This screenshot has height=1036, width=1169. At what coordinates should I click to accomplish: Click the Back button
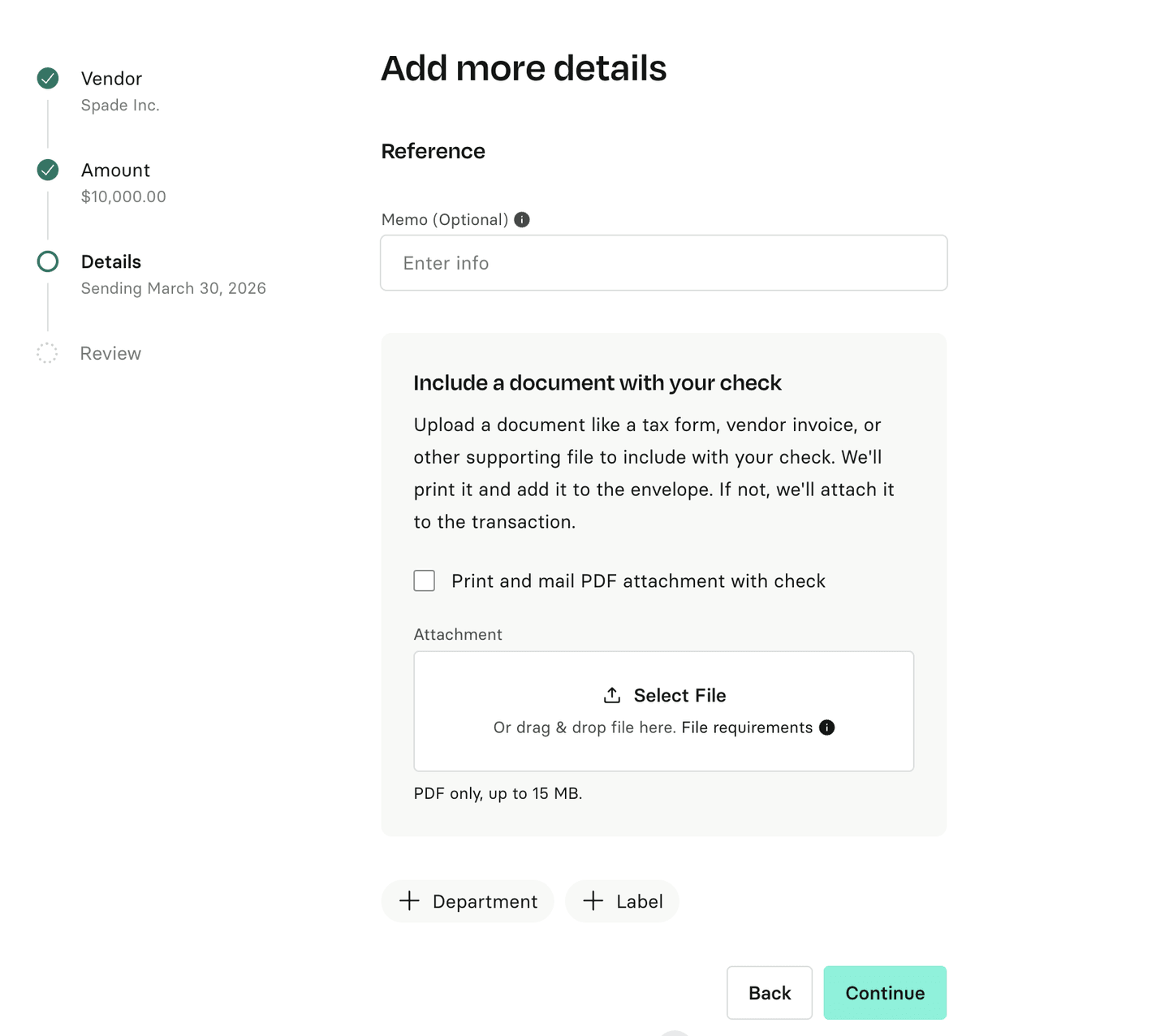(x=769, y=992)
